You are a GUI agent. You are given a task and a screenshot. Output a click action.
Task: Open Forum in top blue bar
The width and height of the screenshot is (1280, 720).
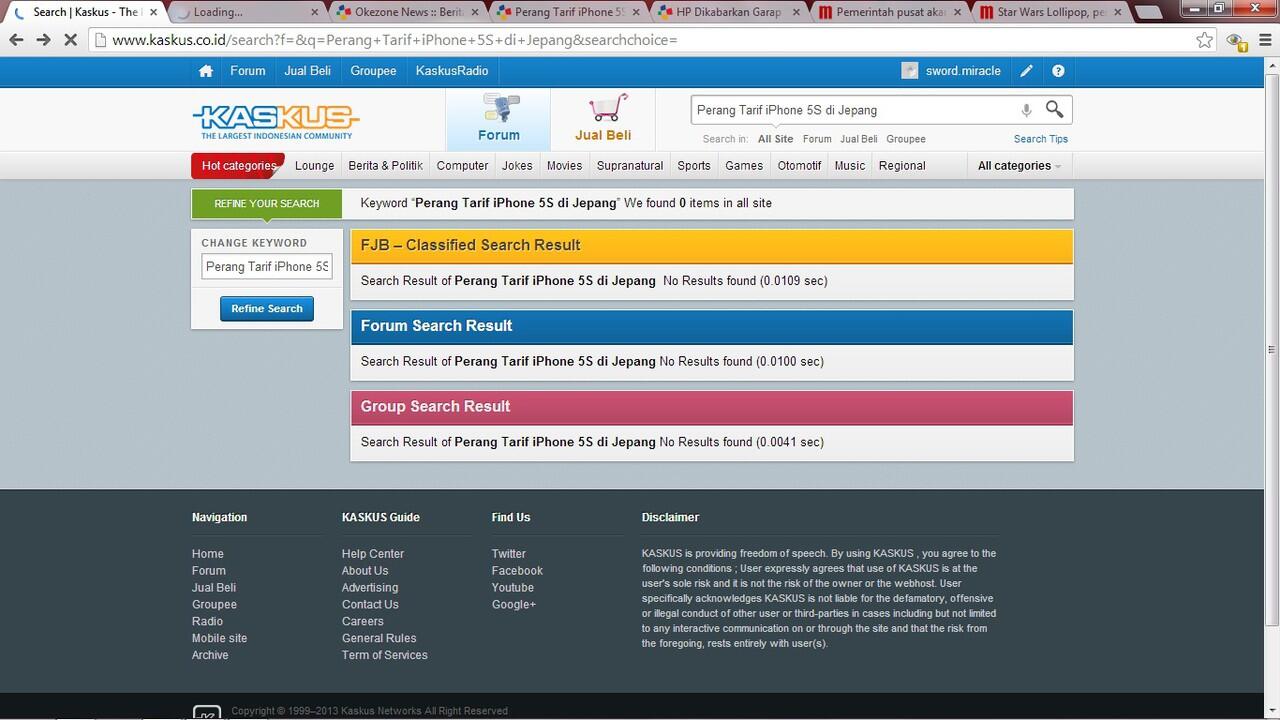(248, 71)
